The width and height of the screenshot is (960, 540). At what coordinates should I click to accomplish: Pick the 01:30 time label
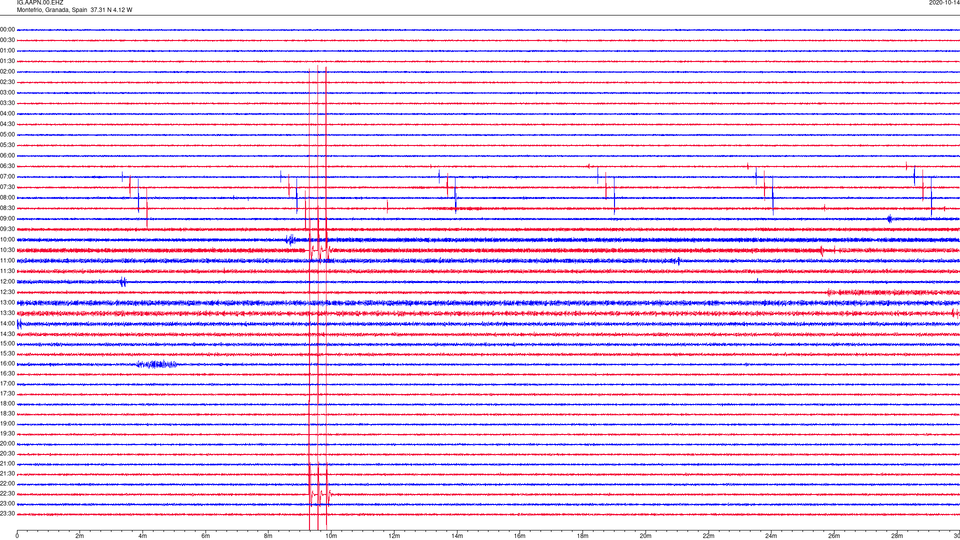tap(7, 61)
